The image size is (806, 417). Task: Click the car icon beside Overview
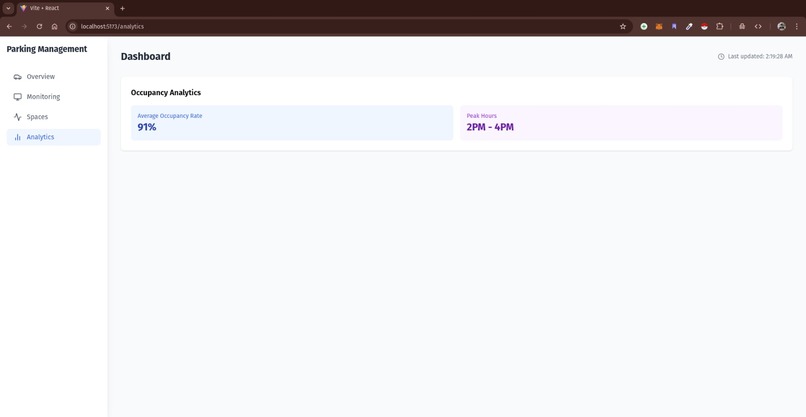pyautogui.click(x=17, y=77)
